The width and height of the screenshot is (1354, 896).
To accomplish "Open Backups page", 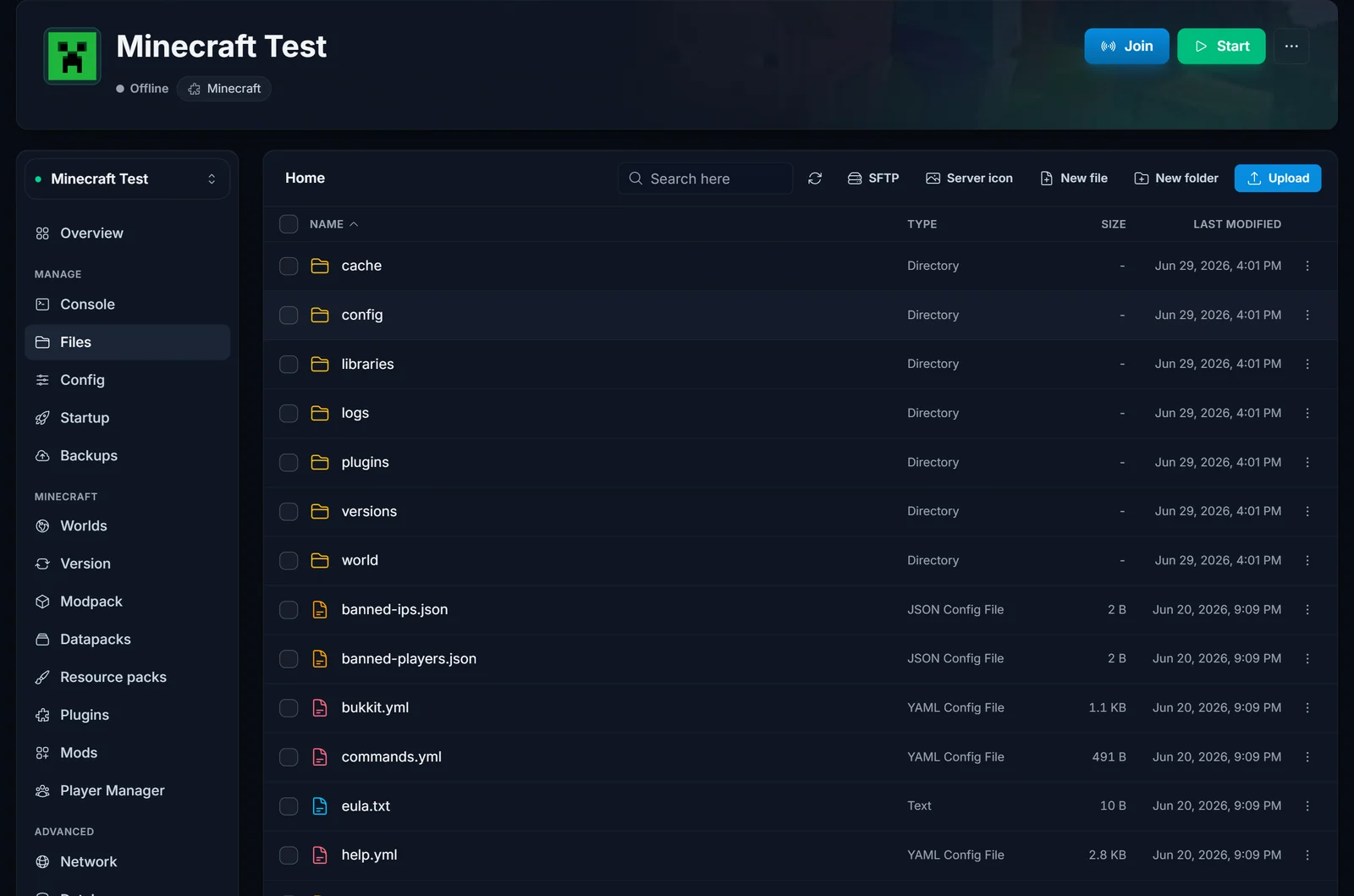I will 127,456.
